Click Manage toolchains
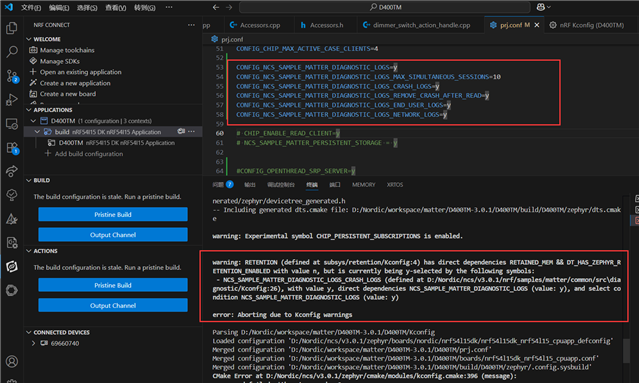 [x=67, y=50]
